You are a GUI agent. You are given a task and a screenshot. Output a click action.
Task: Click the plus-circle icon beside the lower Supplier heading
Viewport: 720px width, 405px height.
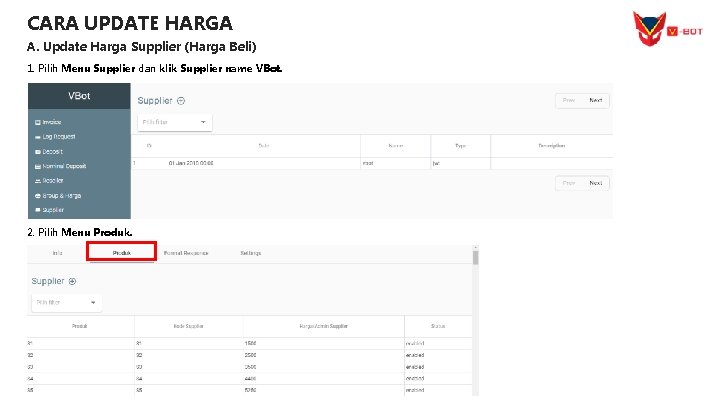[x=72, y=281]
